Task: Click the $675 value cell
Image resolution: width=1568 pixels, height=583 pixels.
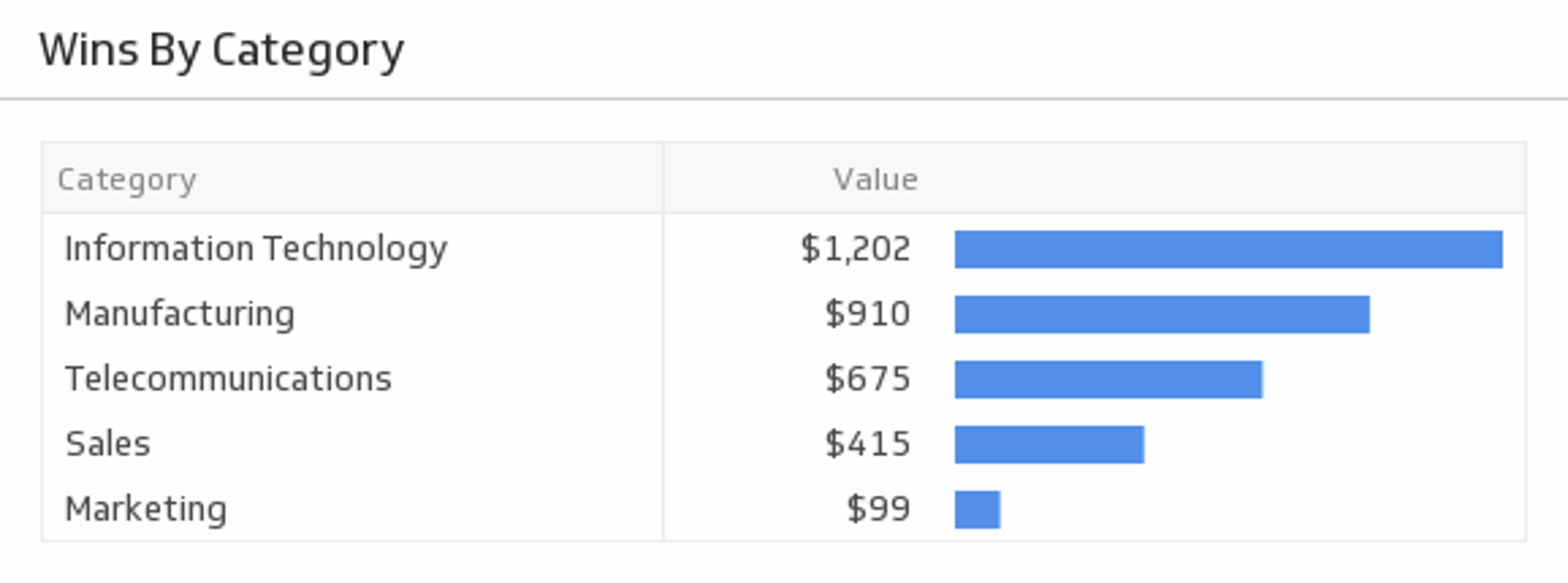Action: pos(867,379)
